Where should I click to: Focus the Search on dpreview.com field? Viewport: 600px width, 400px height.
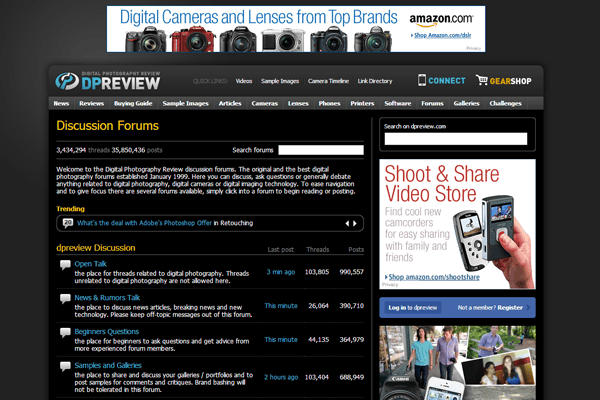coord(456,139)
